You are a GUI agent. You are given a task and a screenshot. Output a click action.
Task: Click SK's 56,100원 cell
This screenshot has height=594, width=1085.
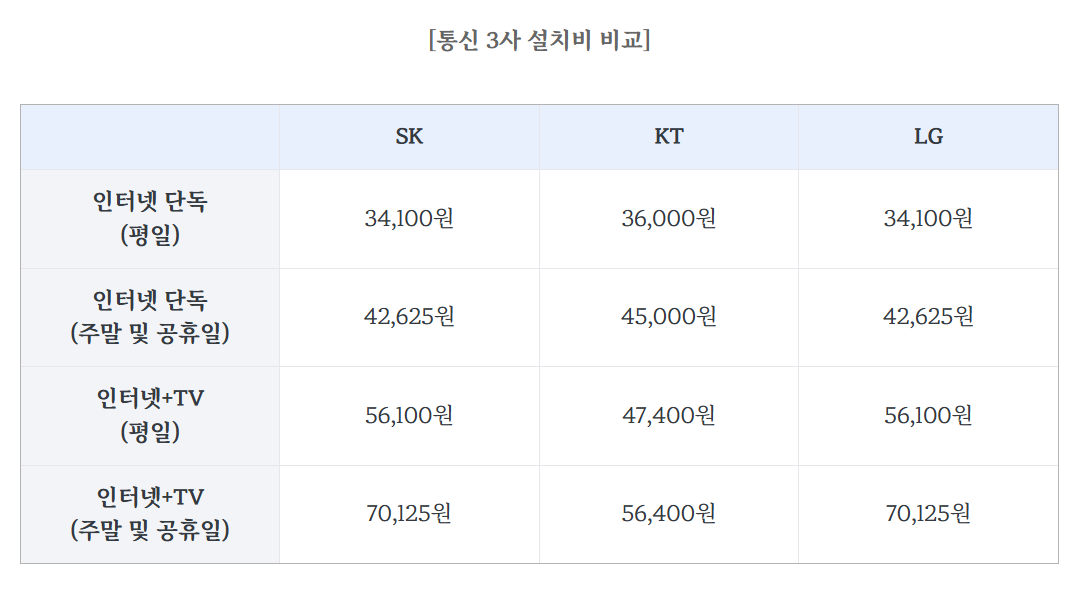[409, 415]
